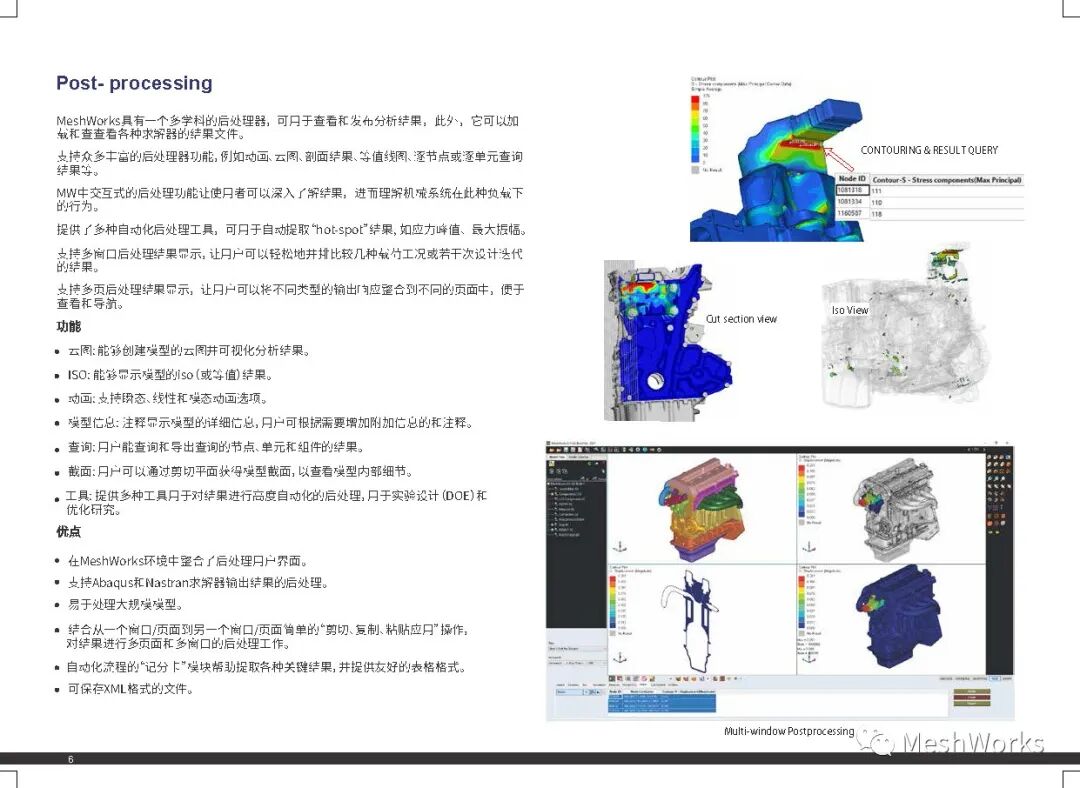The image size is (1080, 788).
Task: Open the stress contour engine image
Action: coord(775,169)
